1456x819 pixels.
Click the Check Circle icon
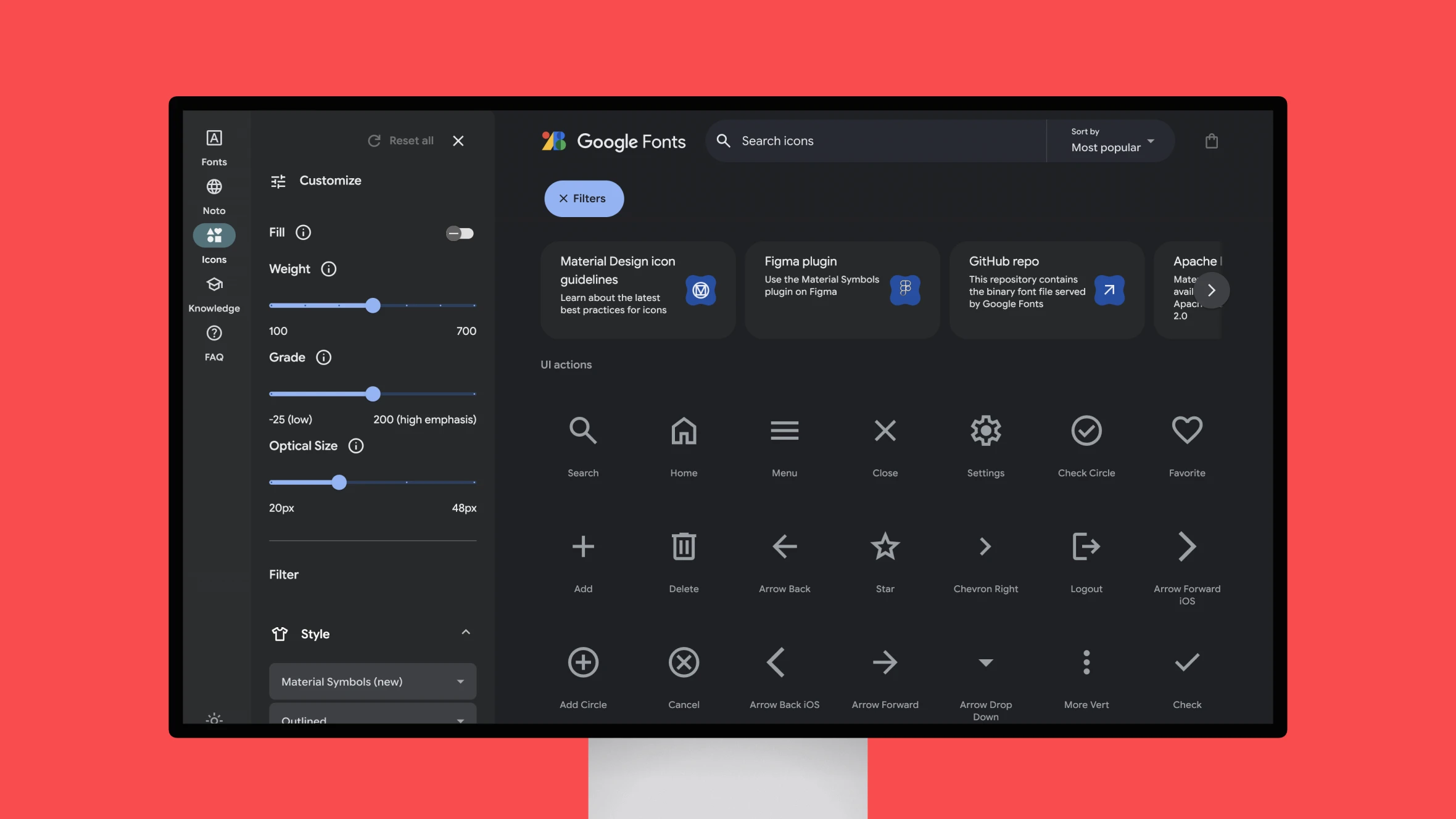coord(1086,430)
